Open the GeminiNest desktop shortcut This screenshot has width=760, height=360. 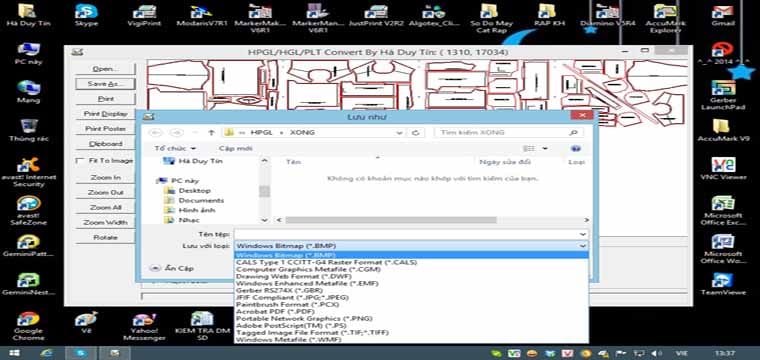[x=29, y=284]
